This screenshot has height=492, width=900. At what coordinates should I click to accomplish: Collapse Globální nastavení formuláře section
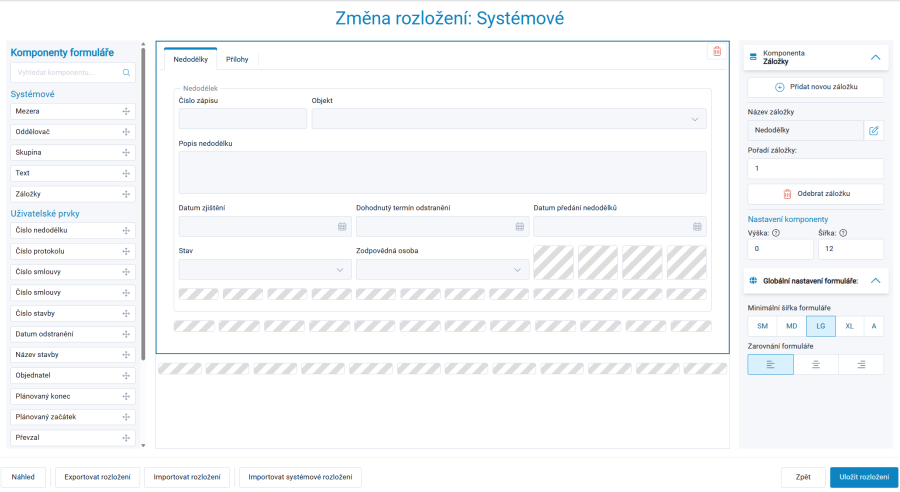coord(875,281)
